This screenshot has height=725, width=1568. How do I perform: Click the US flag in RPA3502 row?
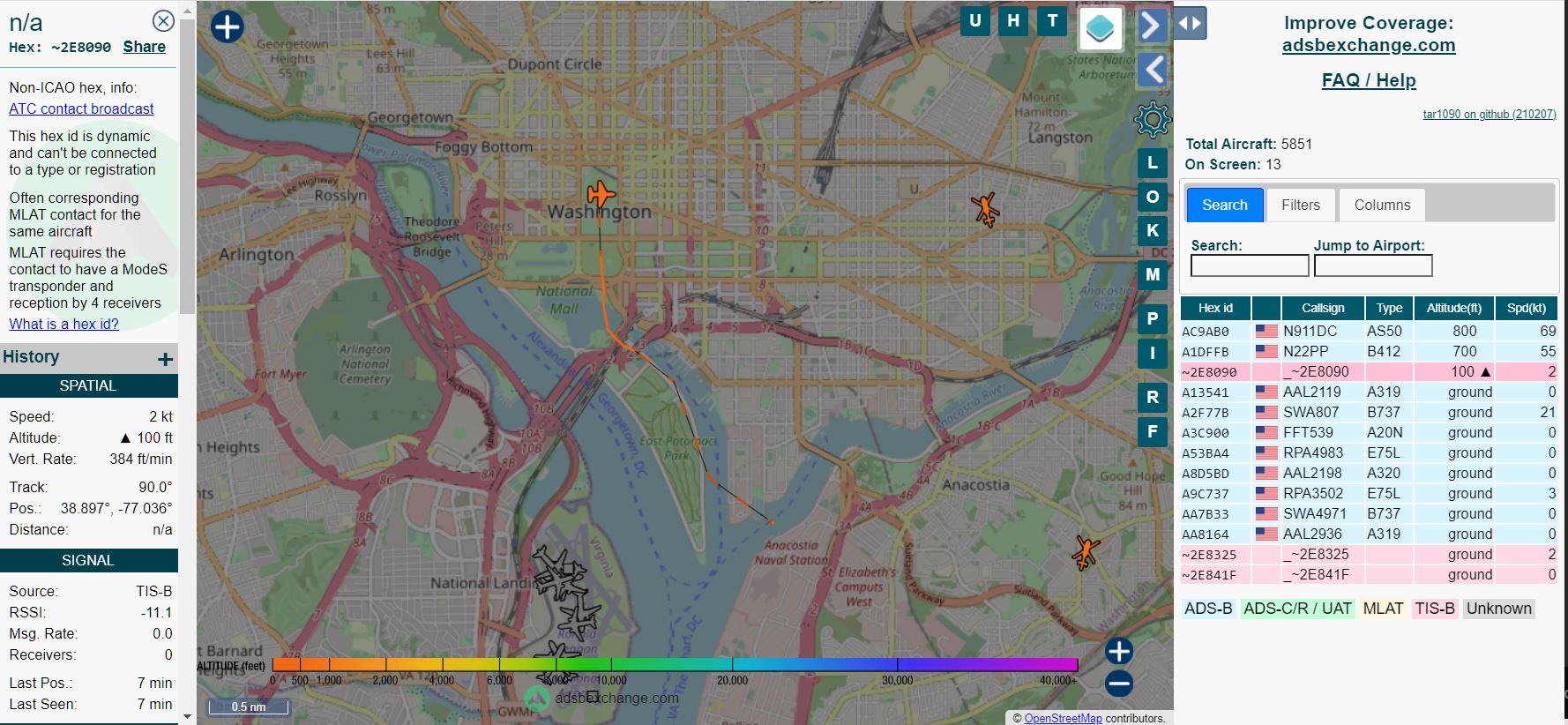pyautogui.click(x=1266, y=494)
